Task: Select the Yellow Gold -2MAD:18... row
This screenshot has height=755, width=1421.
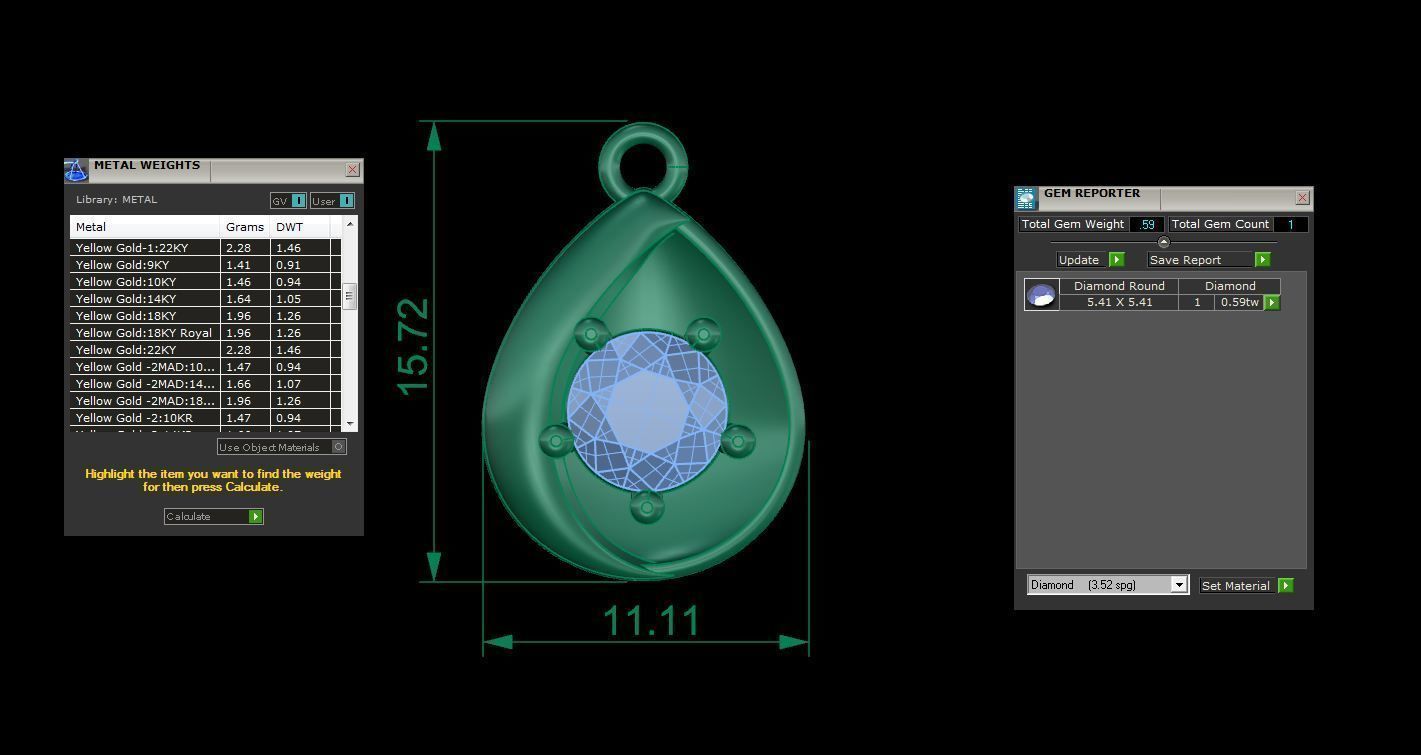Action: tap(205, 401)
